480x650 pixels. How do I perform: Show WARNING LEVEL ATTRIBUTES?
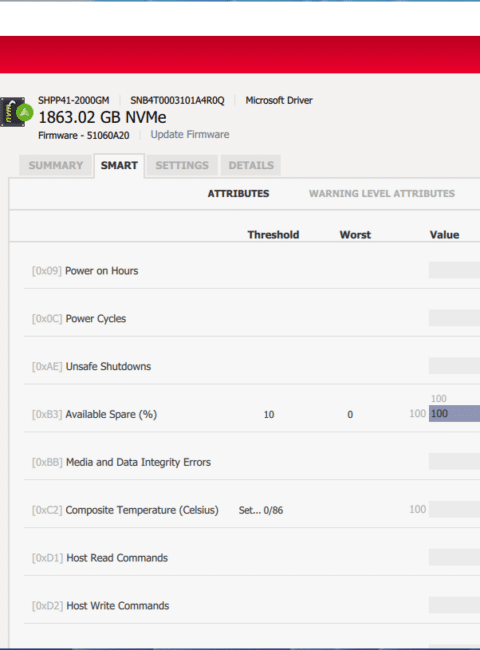[382, 194]
